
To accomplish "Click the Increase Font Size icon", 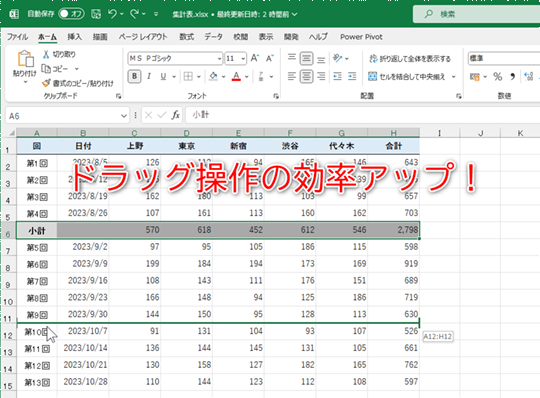I will (x=255, y=58).
